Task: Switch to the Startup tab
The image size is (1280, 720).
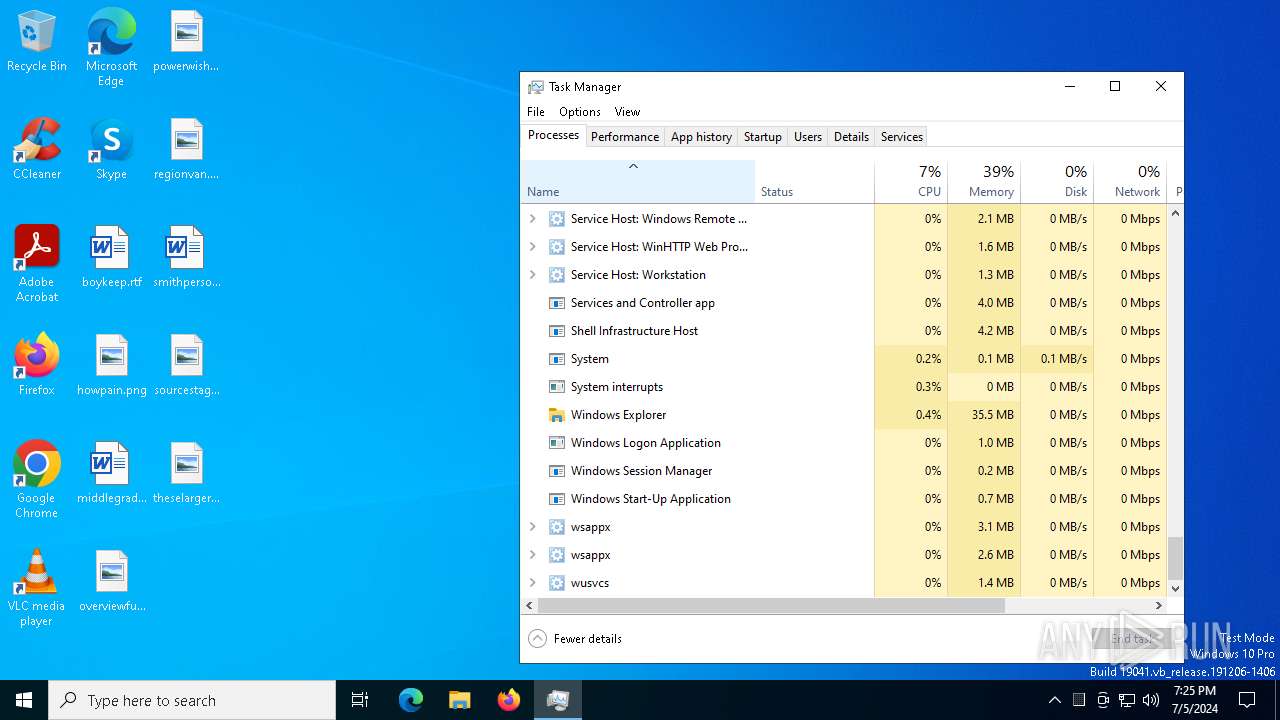Action: (x=762, y=137)
